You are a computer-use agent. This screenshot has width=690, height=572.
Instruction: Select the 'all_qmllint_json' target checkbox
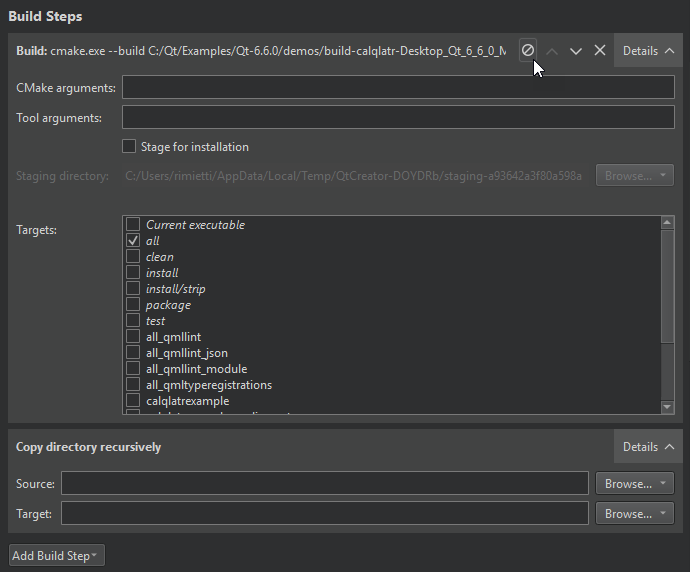pyautogui.click(x=133, y=353)
